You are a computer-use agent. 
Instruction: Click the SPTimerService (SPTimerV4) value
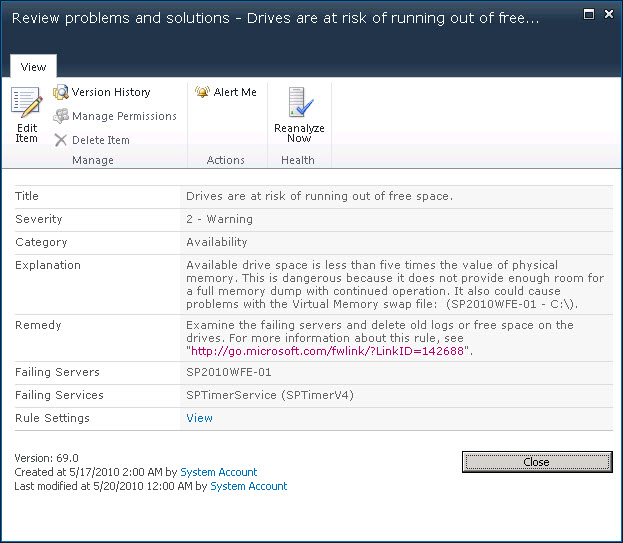[269, 395]
